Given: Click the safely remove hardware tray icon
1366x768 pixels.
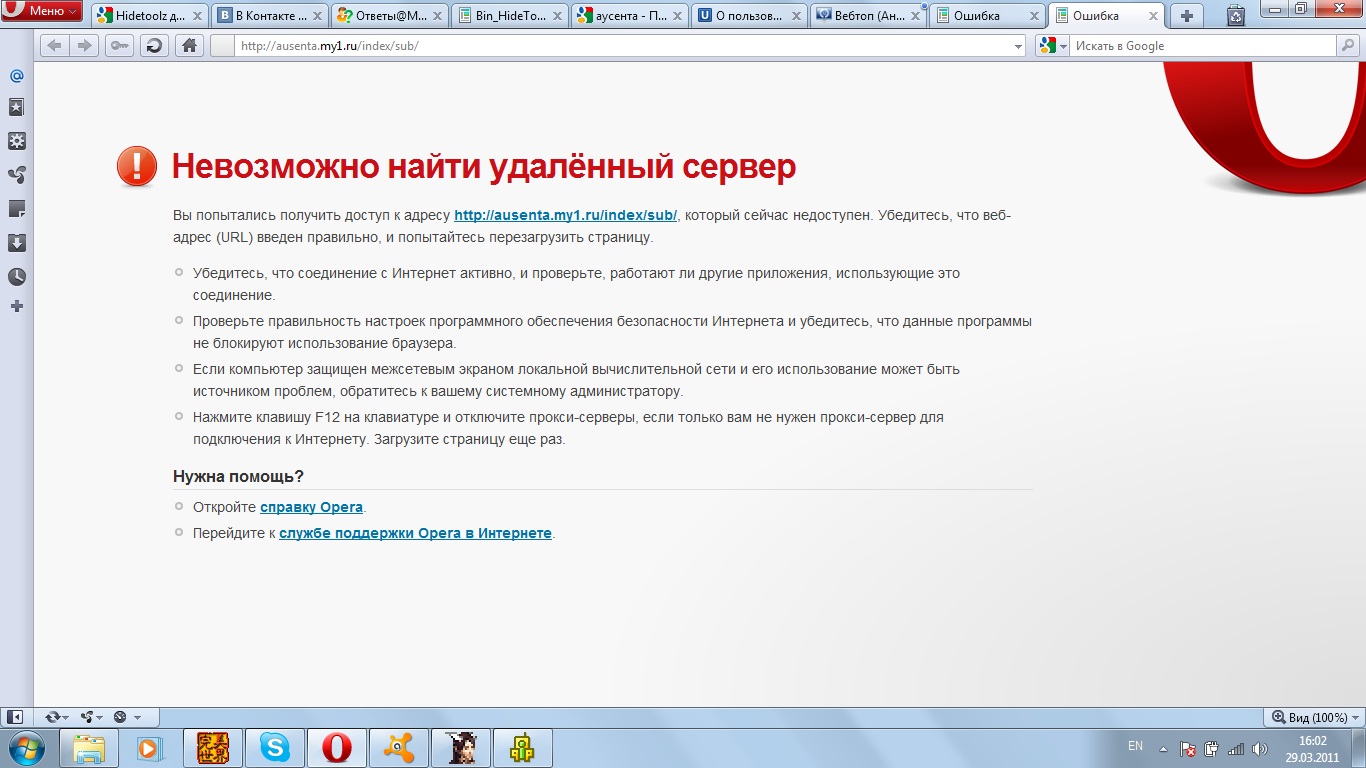Looking at the screenshot, I should pos(1212,748).
